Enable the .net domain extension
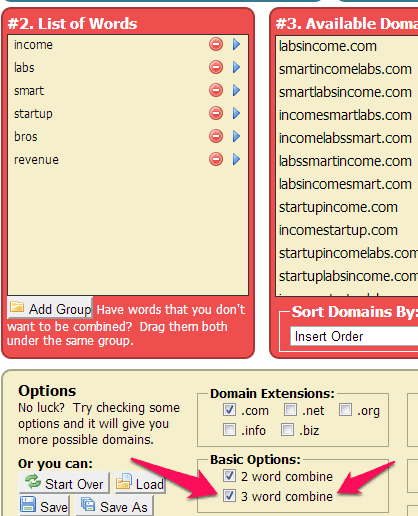The height and width of the screenshot is (516, 418). [290, 410]
